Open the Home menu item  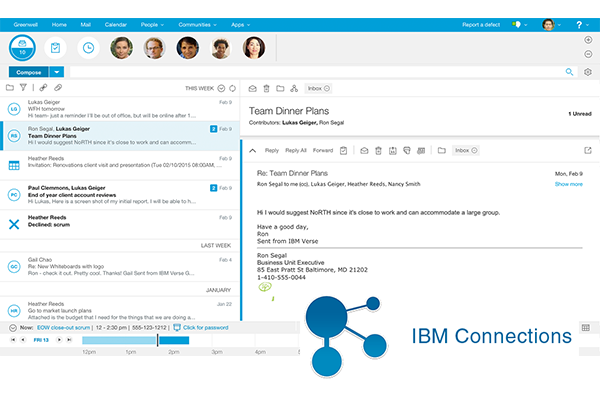[59, 25]
